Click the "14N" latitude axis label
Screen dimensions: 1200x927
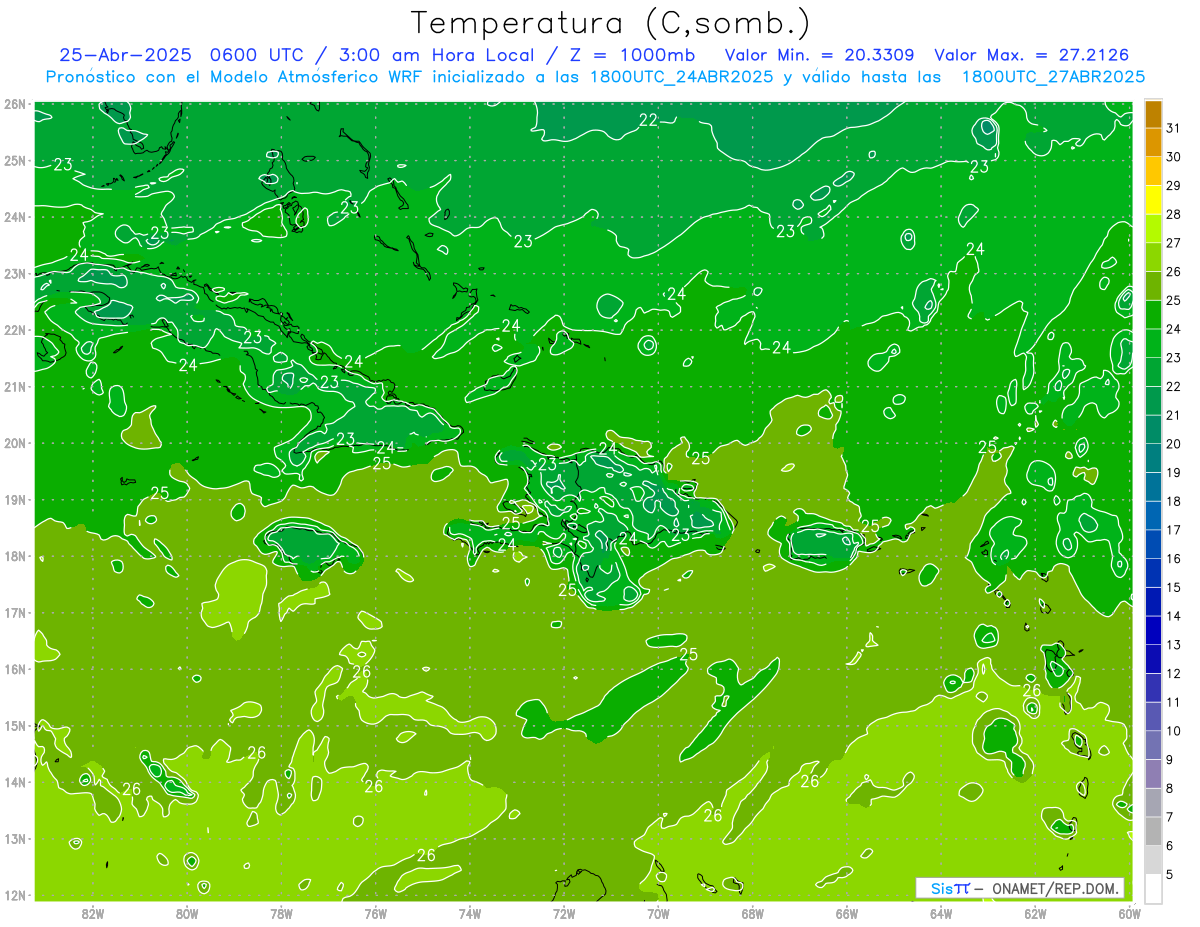click(15, 782)
